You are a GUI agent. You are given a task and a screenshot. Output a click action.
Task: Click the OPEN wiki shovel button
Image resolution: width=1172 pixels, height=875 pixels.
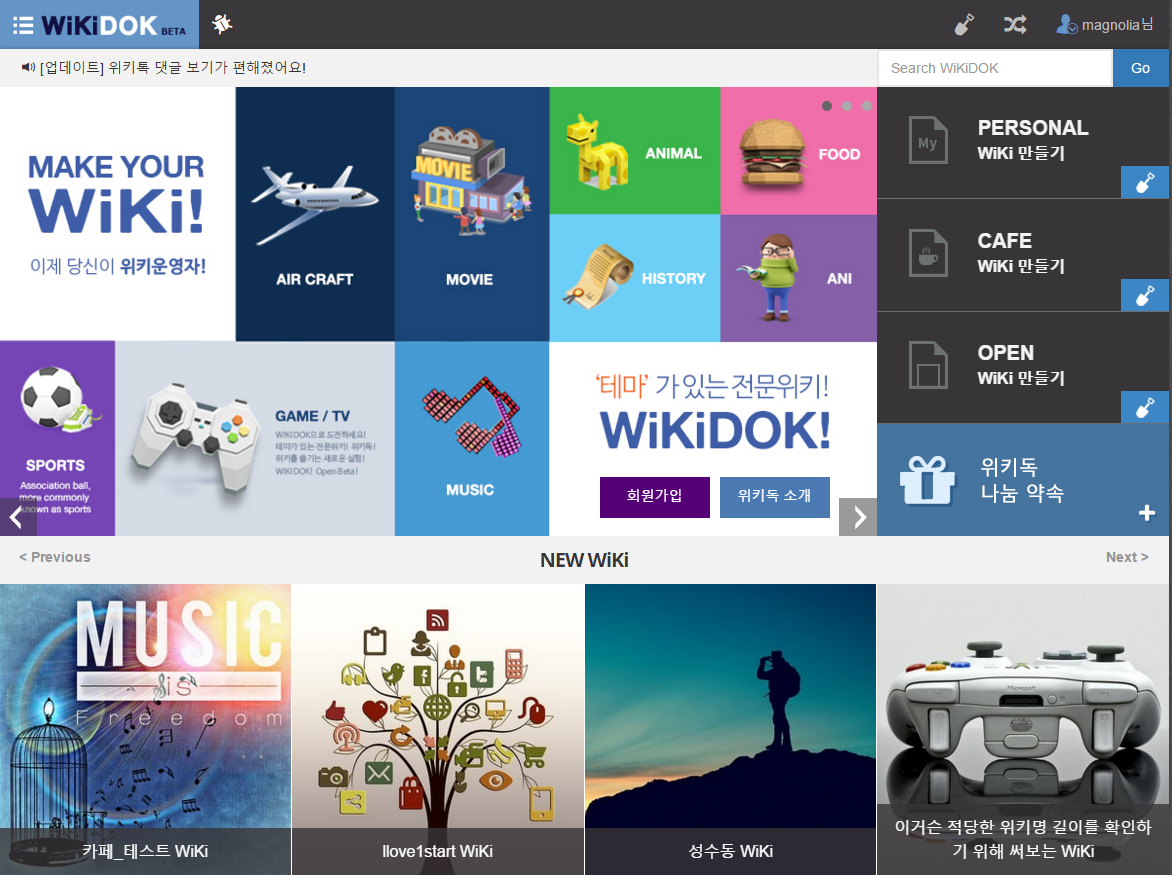pos(1144,407)
